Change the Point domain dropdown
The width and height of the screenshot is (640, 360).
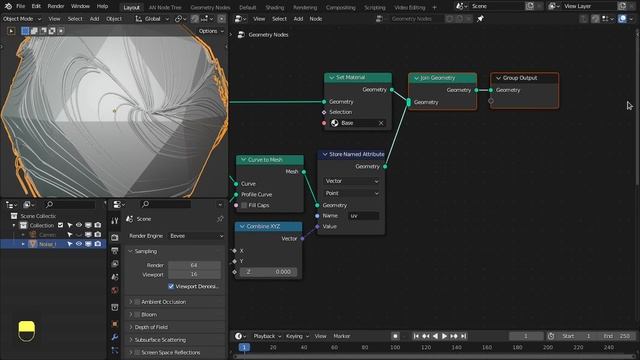coord(351,193)
